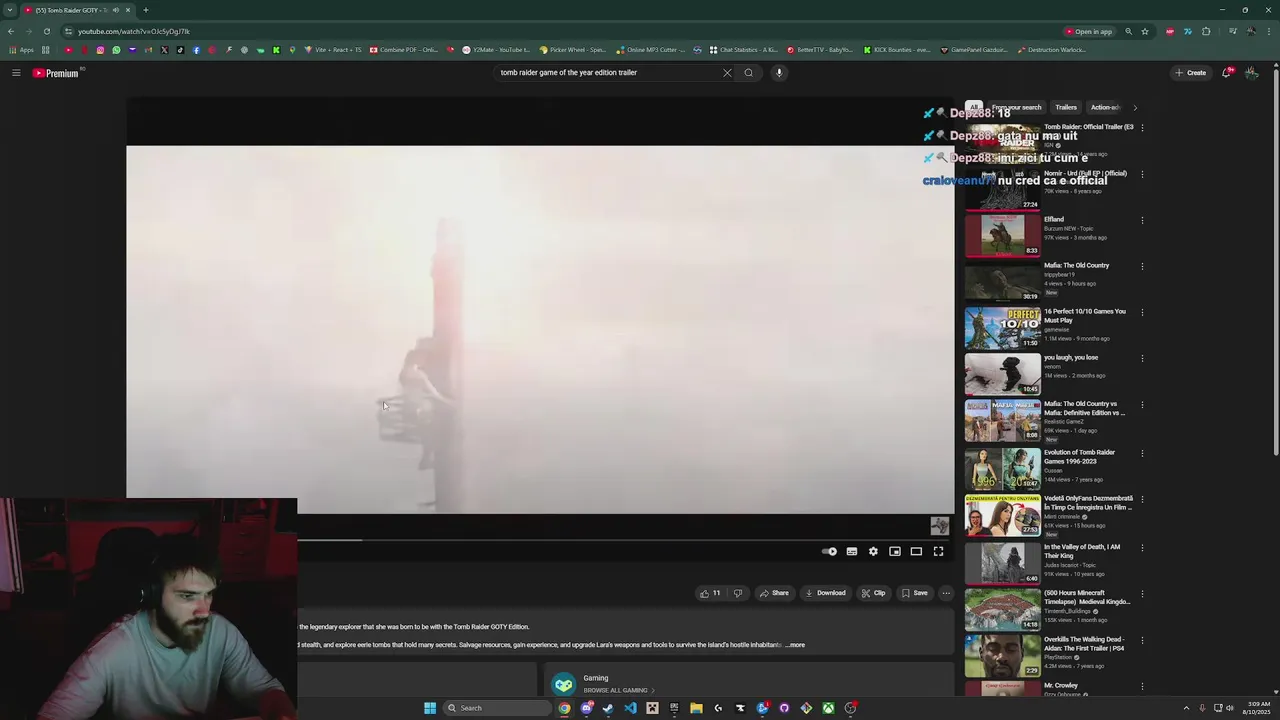This screenshot has height=720, width=1280.
Task: Open Tomb Raider Official Trailer thumbnail
Action: pyautogui.click(x=1002, y=145)
